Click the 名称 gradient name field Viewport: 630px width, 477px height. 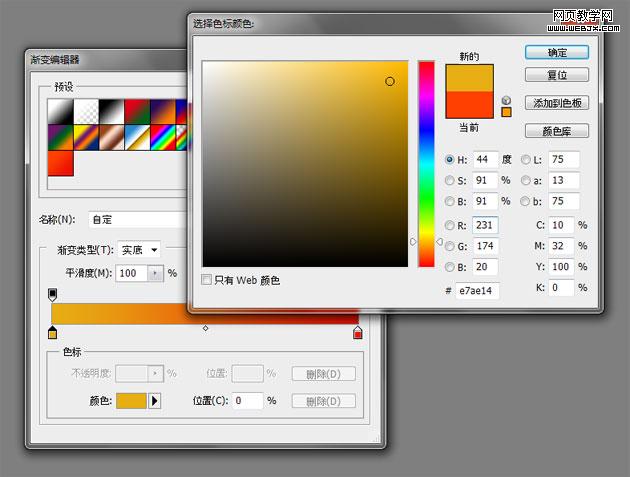click(138, 219)
